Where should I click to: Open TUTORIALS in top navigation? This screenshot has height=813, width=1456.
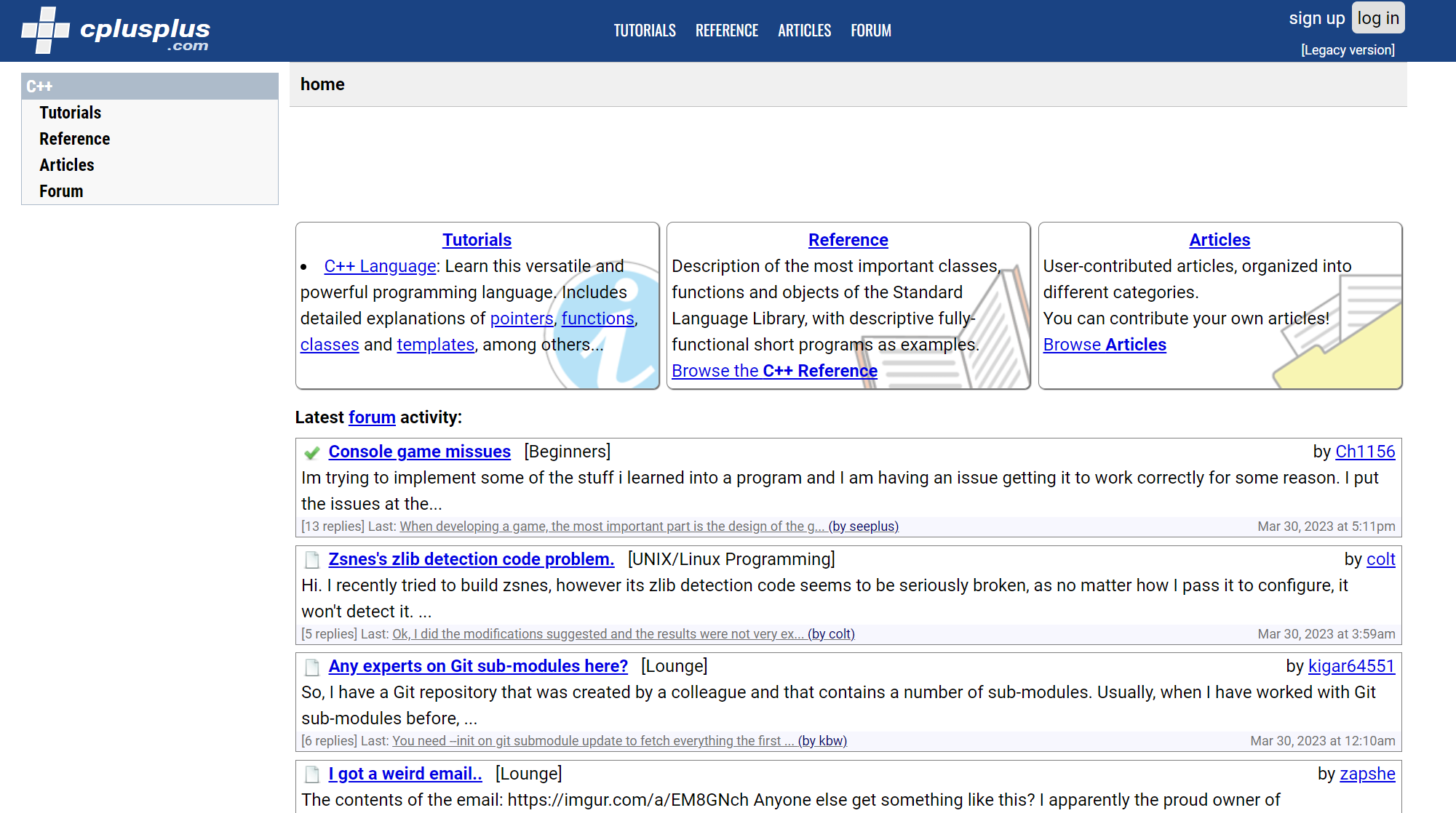point(644,31)
